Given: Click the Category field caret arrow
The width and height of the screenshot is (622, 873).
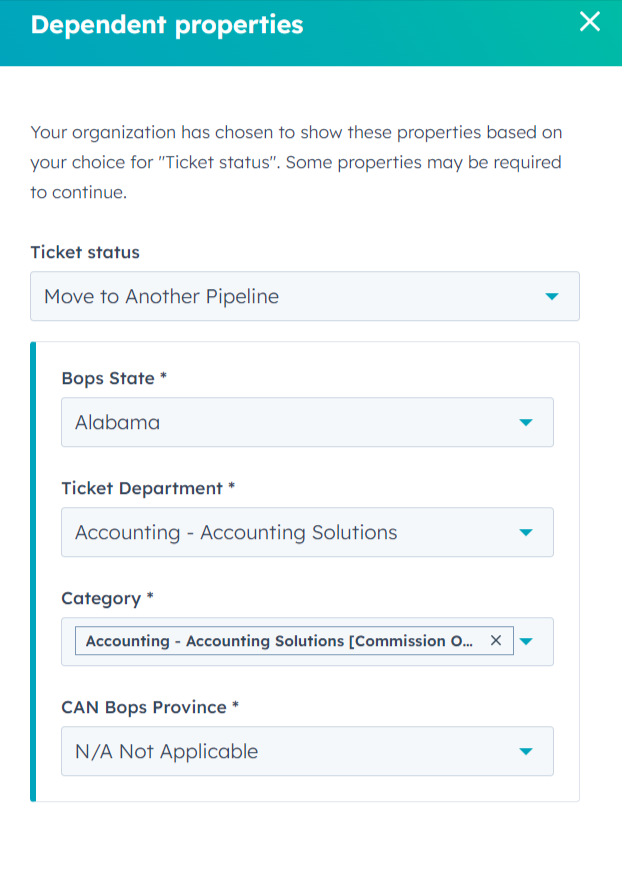Looking at the screenshot, I should 528,641.
